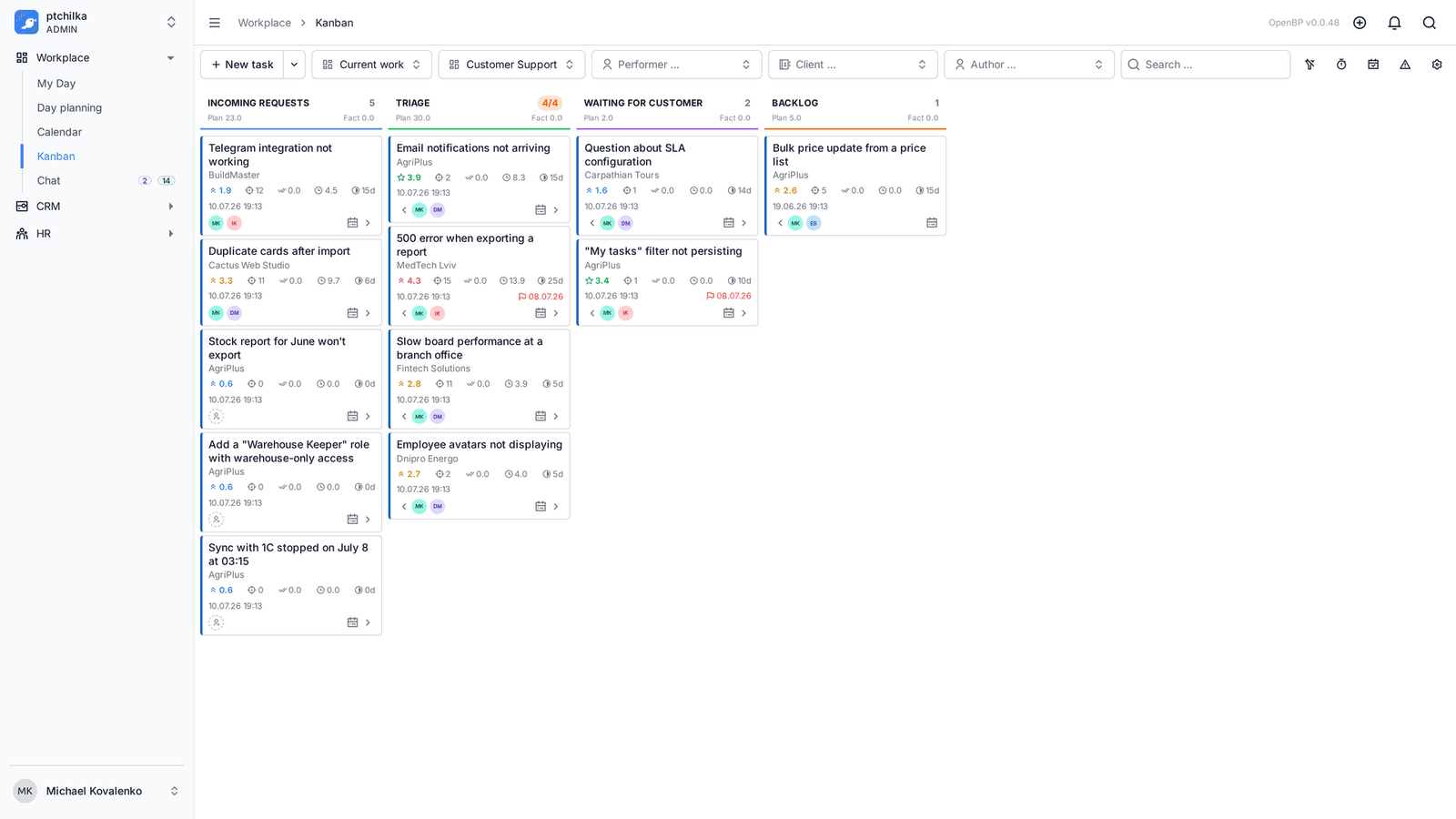The width and height of the screenshot is (1456, 819).
Task: Collapse the Workplace sidebar section
Action: [x=170, y=58]
